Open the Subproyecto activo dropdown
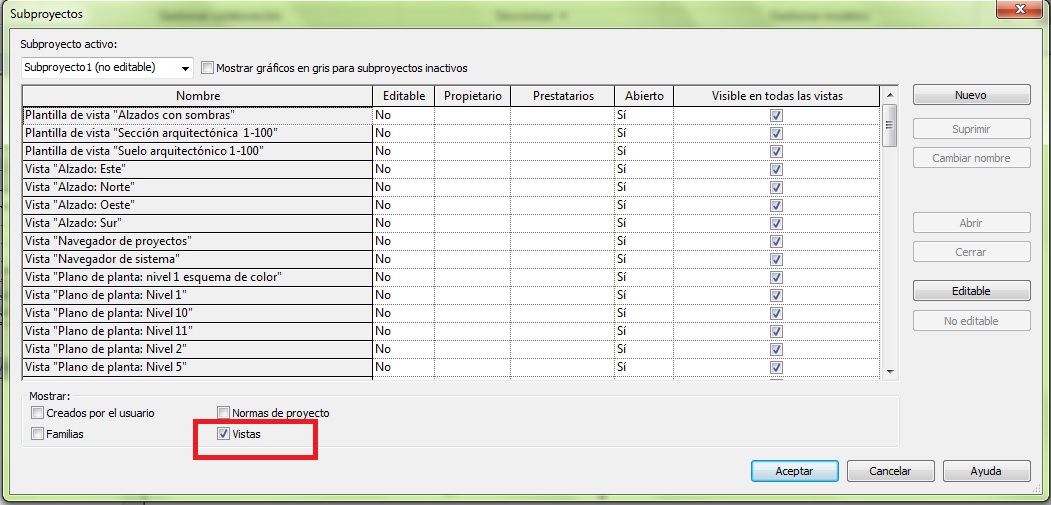Viewport: 1051px width, 505px height. (186, 68)
